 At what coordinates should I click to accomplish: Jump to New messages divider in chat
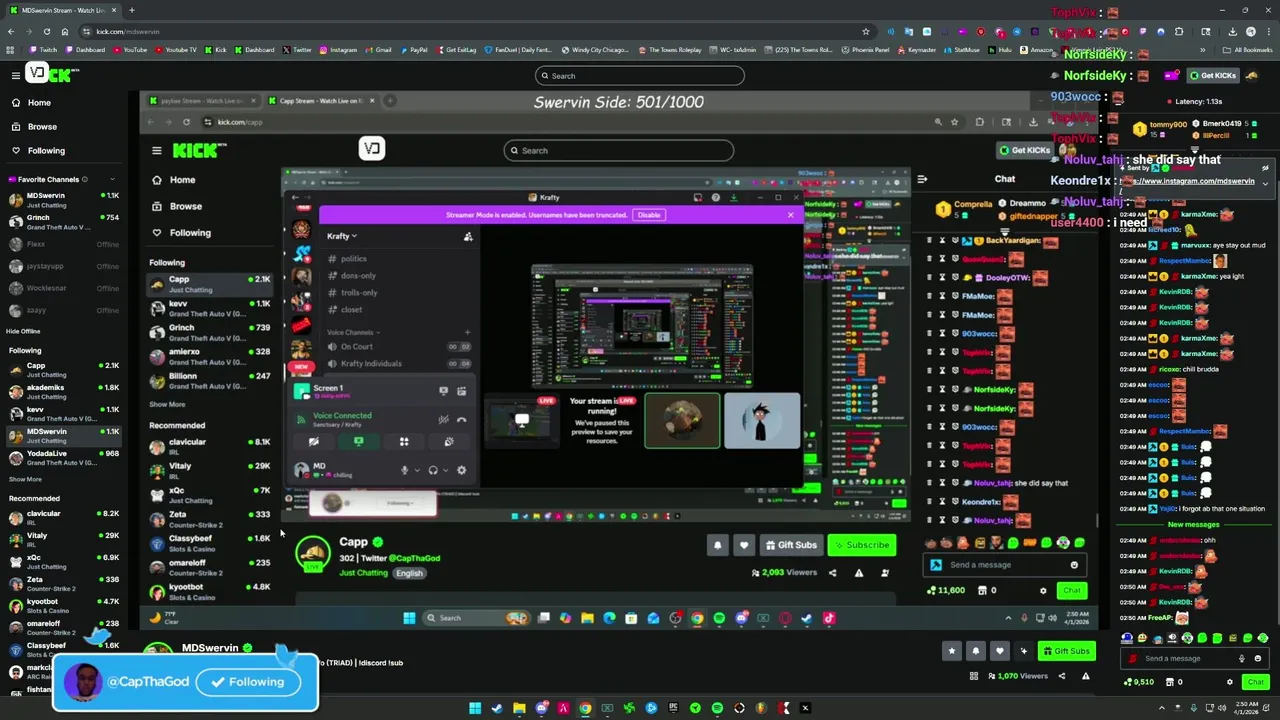pos(1193,525)
